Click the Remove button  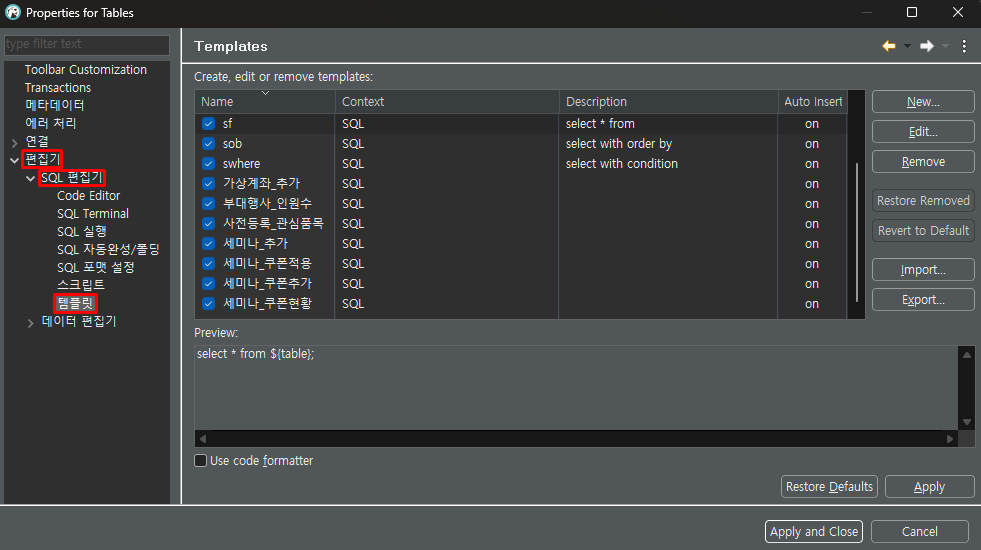[x=923, y=161]
